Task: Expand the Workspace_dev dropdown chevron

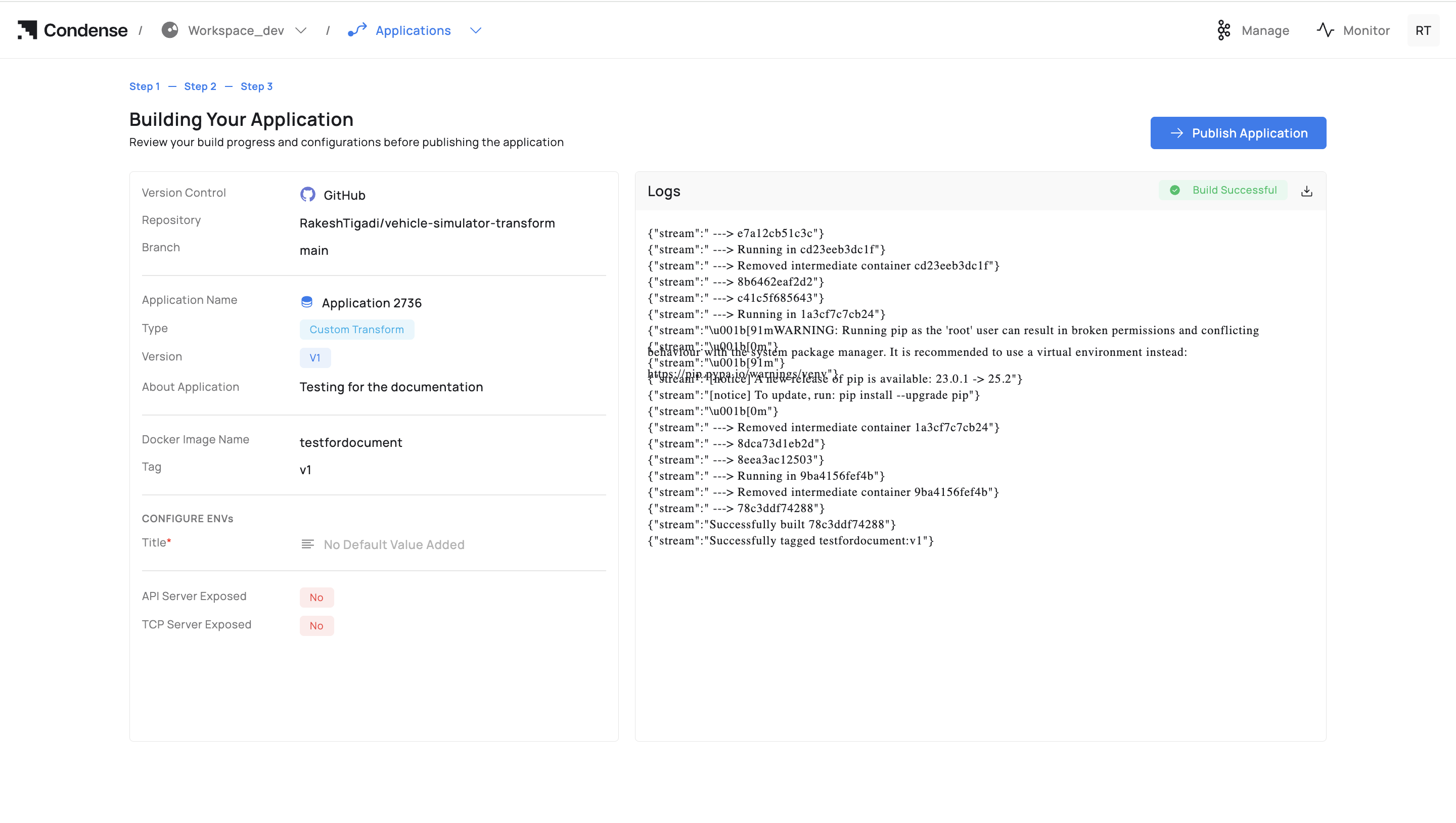Action: [x=301, y=30]
